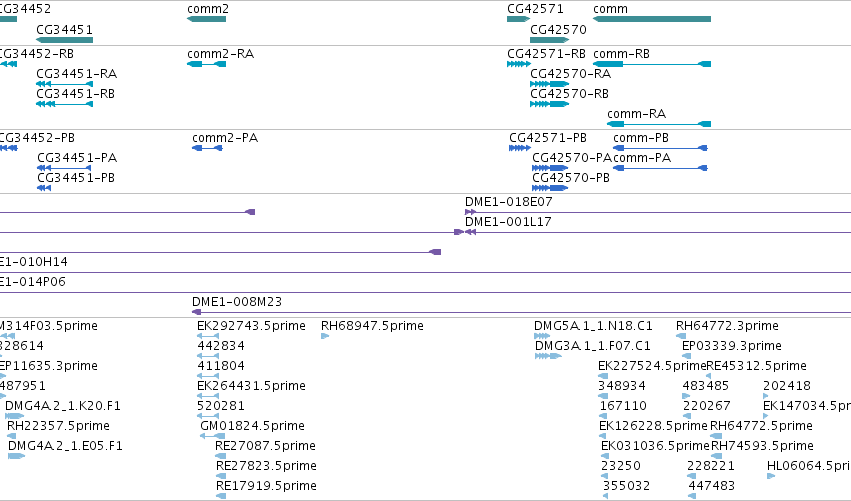
Task: Select the 411804 feature
Action: click(208, 377)
